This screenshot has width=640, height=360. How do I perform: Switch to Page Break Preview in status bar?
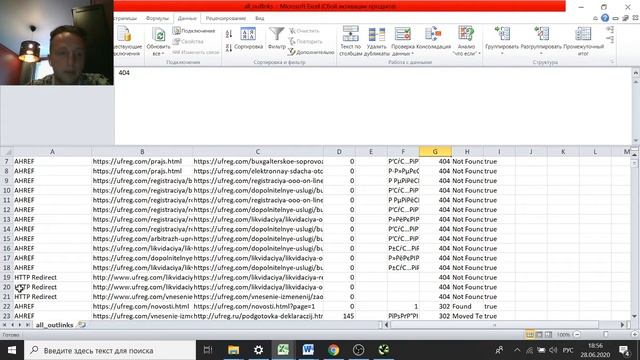click(x=549, y=335)
